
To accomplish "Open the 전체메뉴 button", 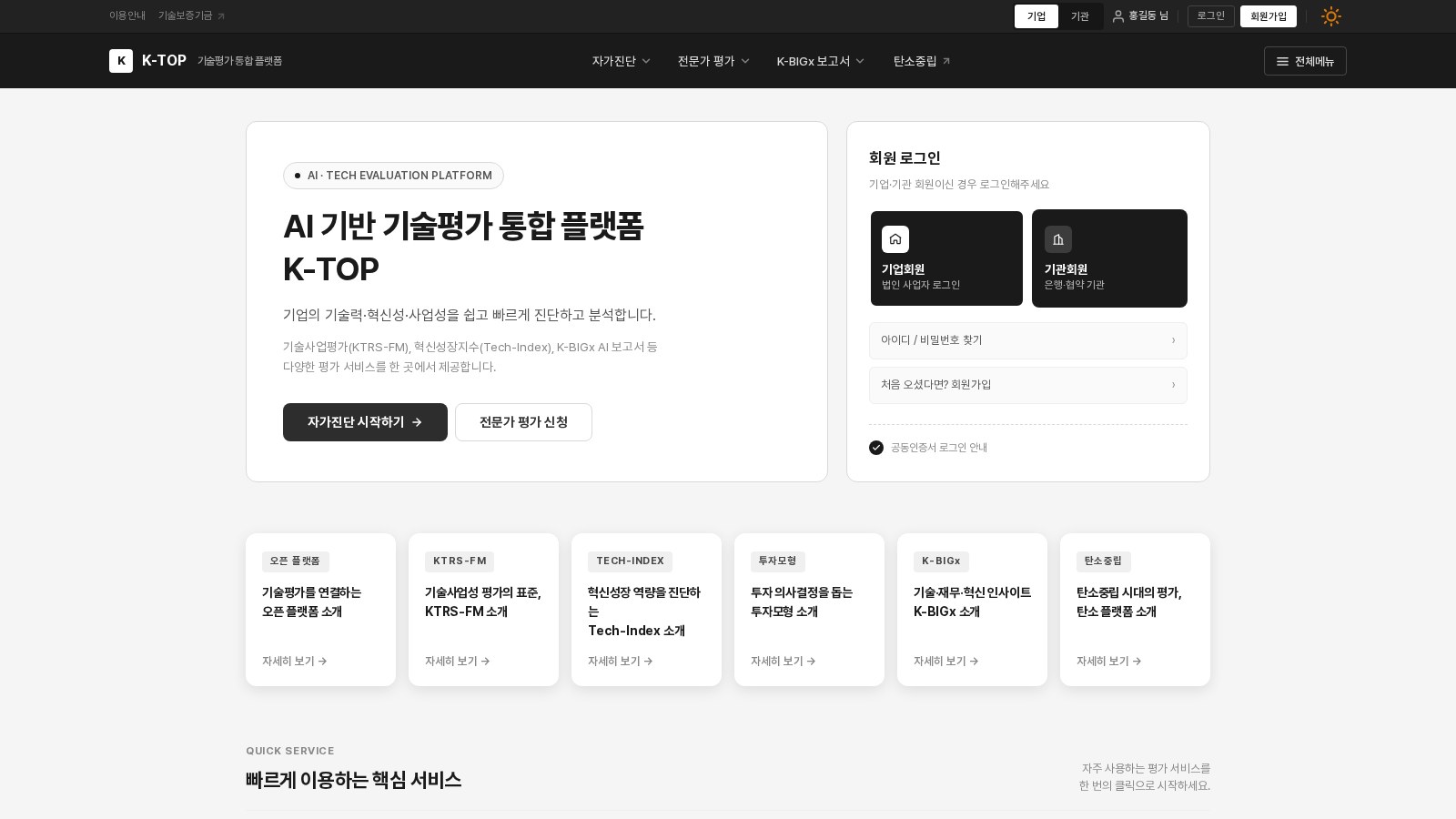I will 1305,61.
